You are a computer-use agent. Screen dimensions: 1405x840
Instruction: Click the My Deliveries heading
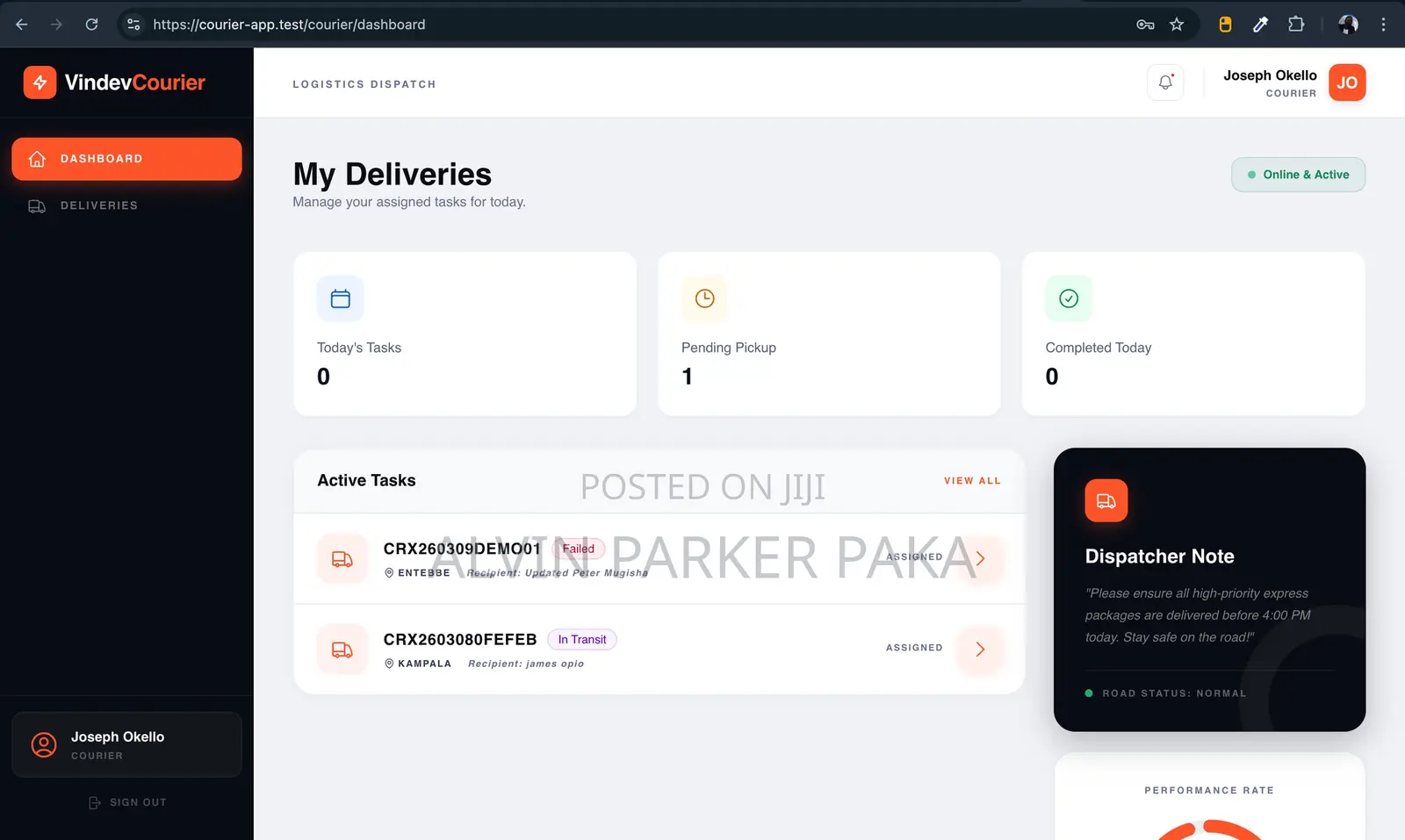393,174
